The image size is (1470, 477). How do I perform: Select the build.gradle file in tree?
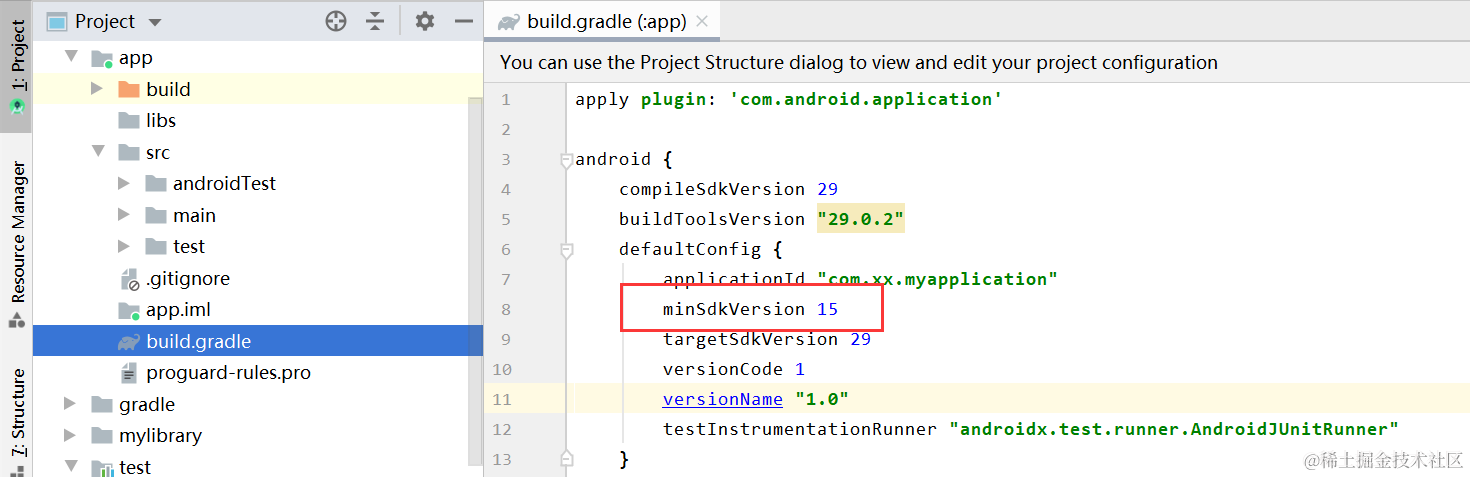(x=198, y=341)
